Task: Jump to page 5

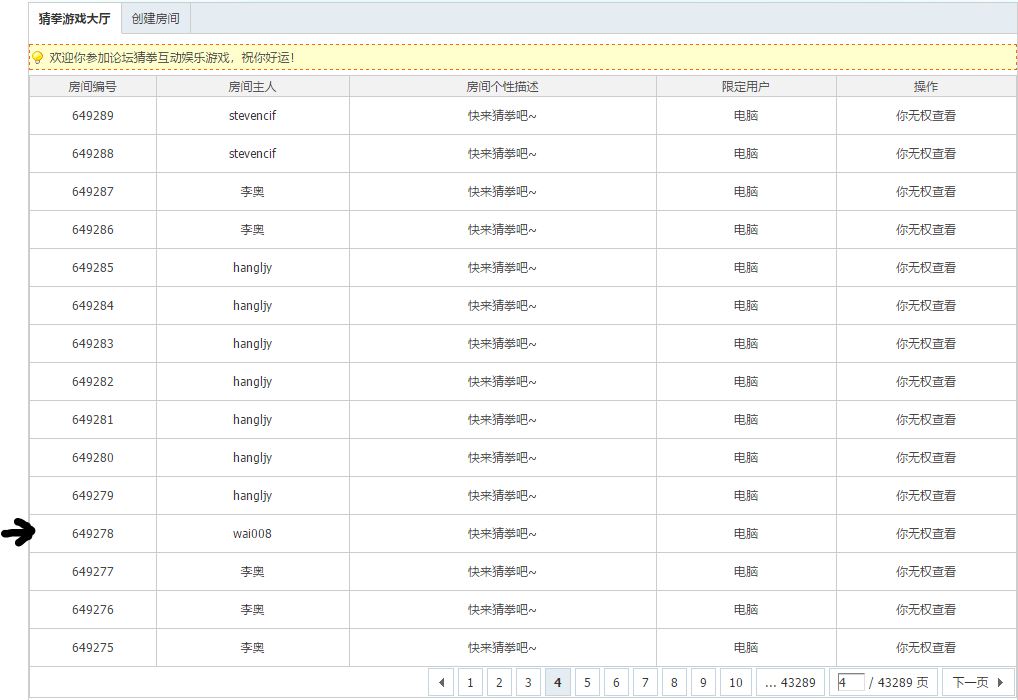Action: (587, 683)
